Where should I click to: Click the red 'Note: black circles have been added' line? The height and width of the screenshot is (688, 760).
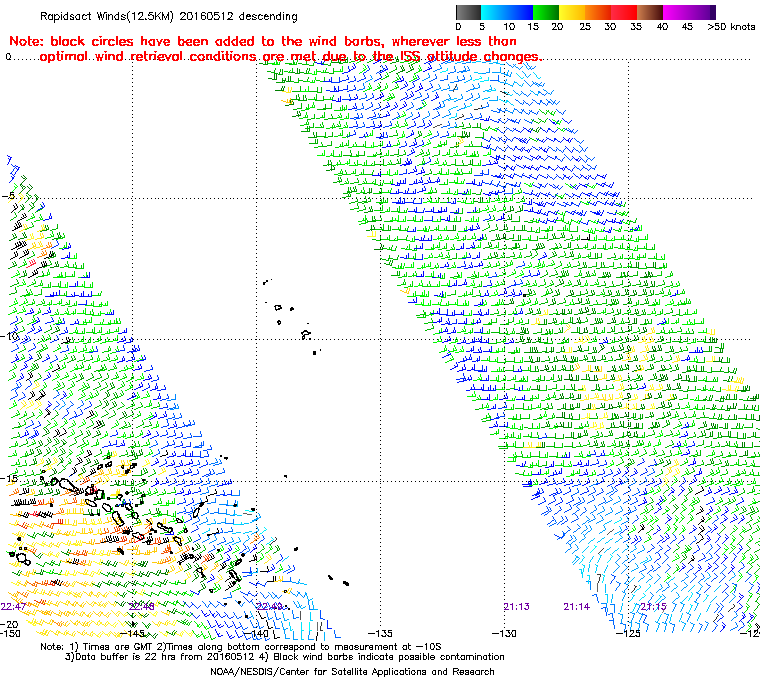pos(263,41)
